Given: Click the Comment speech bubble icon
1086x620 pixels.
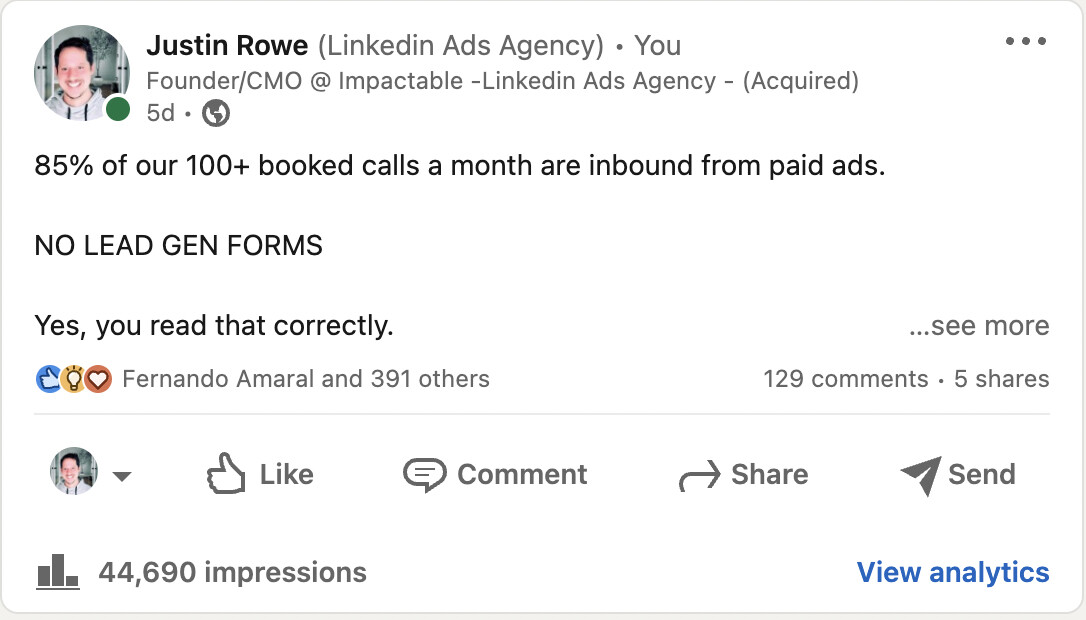Looking at the screenshot, I should (425, 475).
